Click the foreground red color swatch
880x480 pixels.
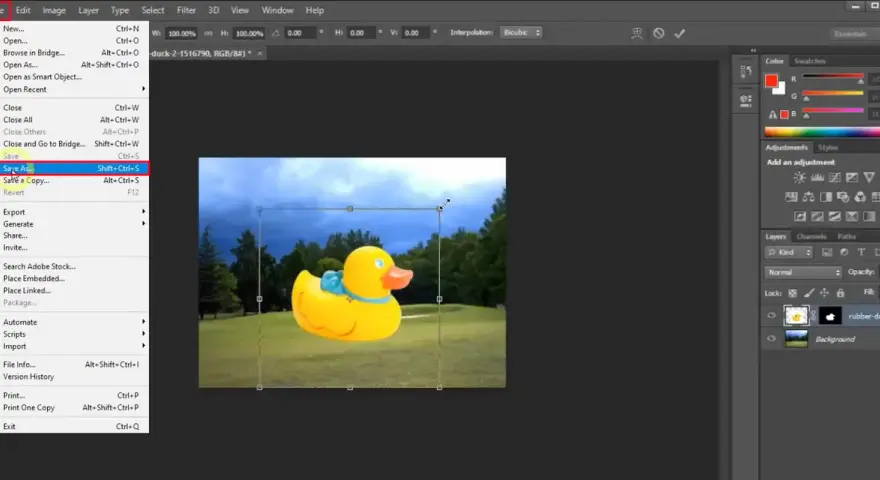tap(771, 81)
